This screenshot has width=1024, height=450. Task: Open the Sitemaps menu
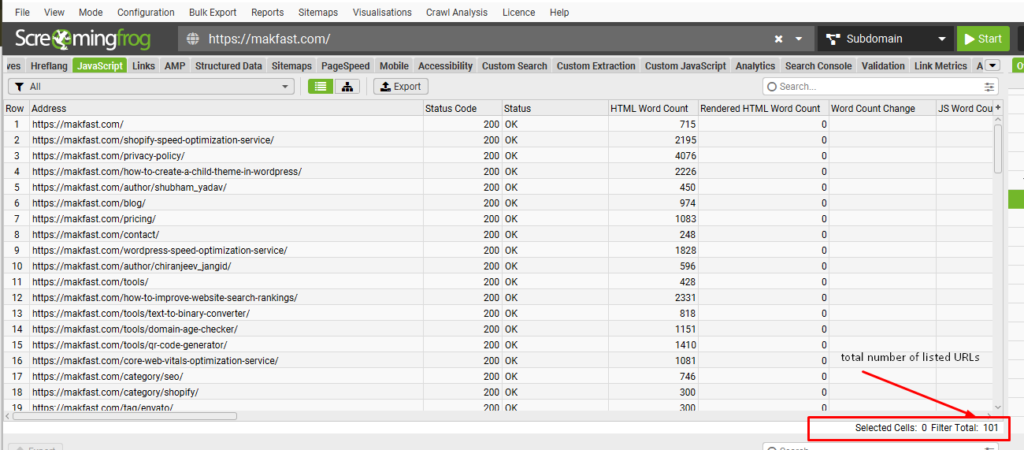pos(318,12)
